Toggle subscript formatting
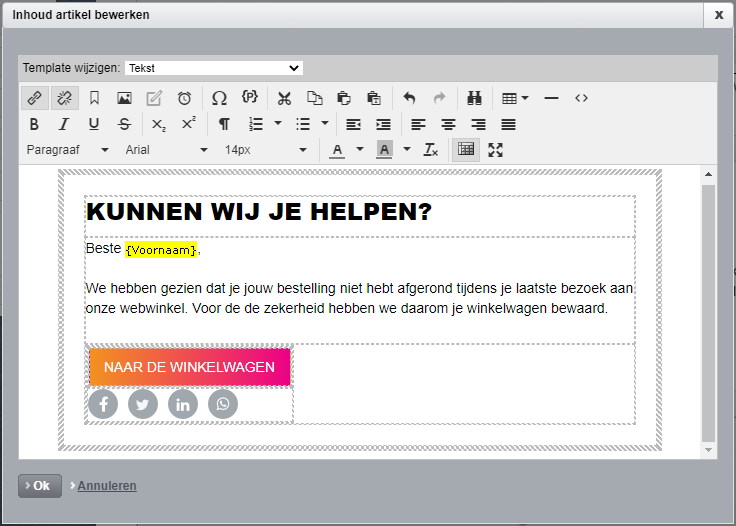The height and width of the screenshot is (526, 736). point(159,124)
